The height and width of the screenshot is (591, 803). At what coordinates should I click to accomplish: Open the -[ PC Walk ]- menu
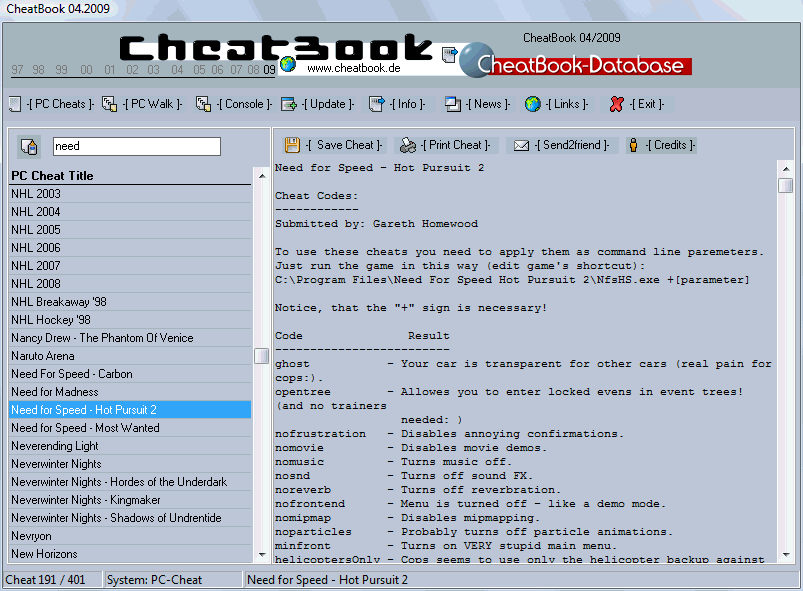click(x=152, y=104)
